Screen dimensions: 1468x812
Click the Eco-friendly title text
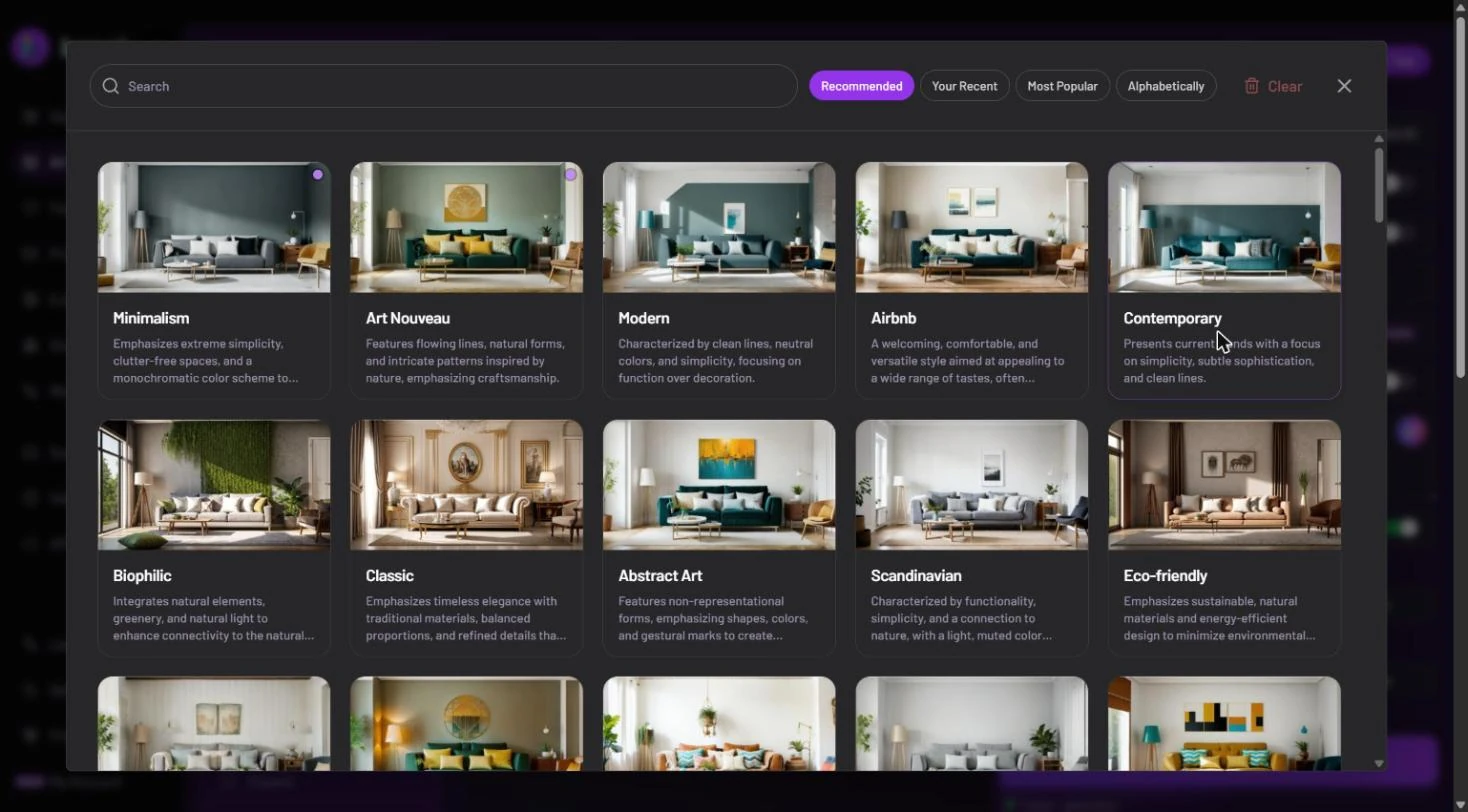1165,576
